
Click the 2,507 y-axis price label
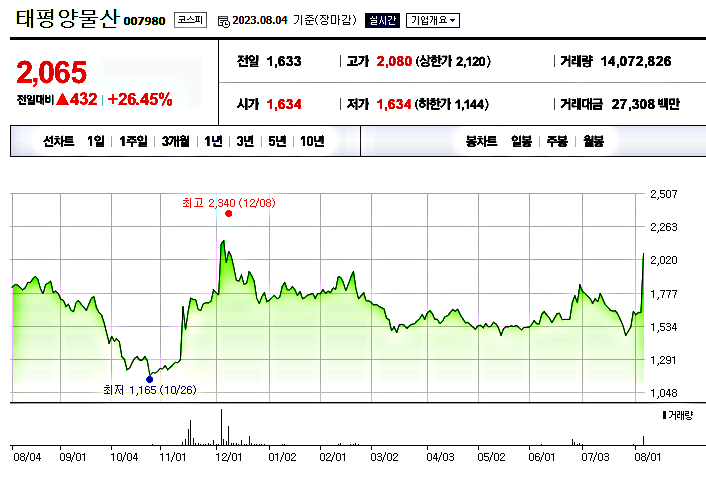click(664, 194)
